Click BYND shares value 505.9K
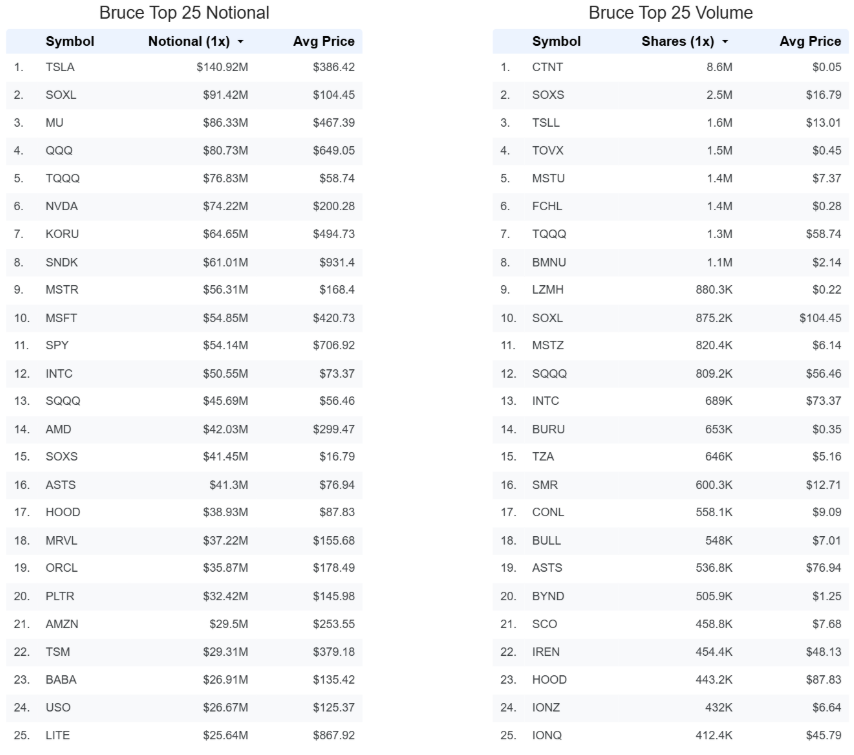854x755 pixels. [x=713, y=596]
